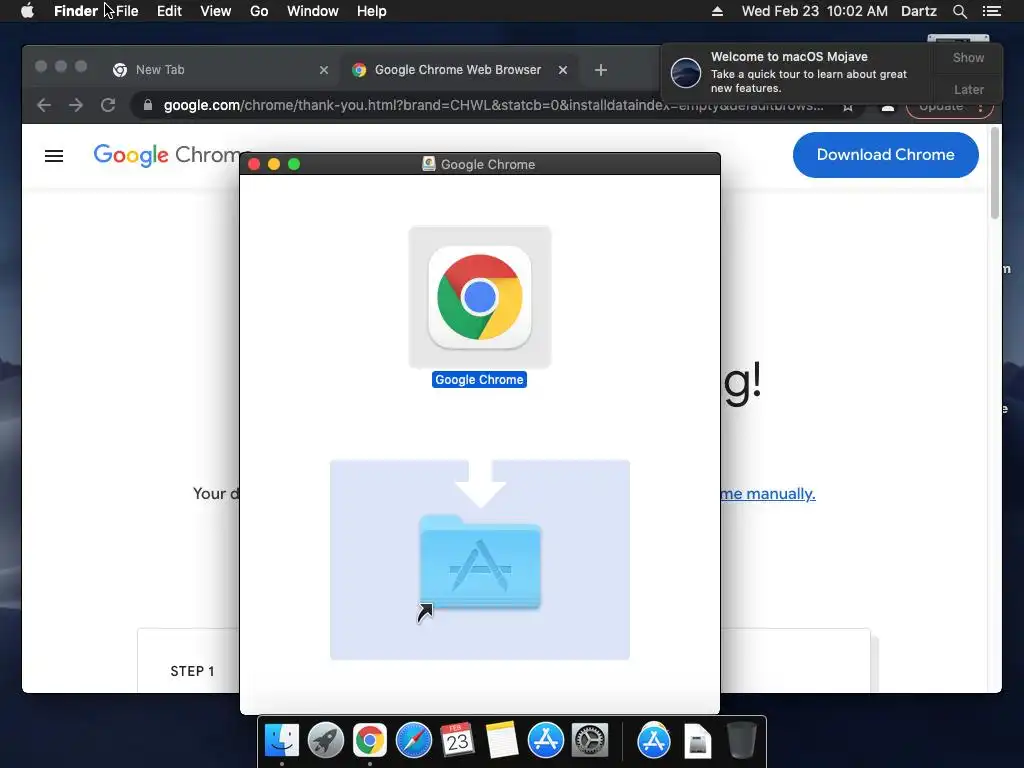Open the Window menu
Image resolution: width=1024 pixels, height=768 pixels.
pos(313,11)
